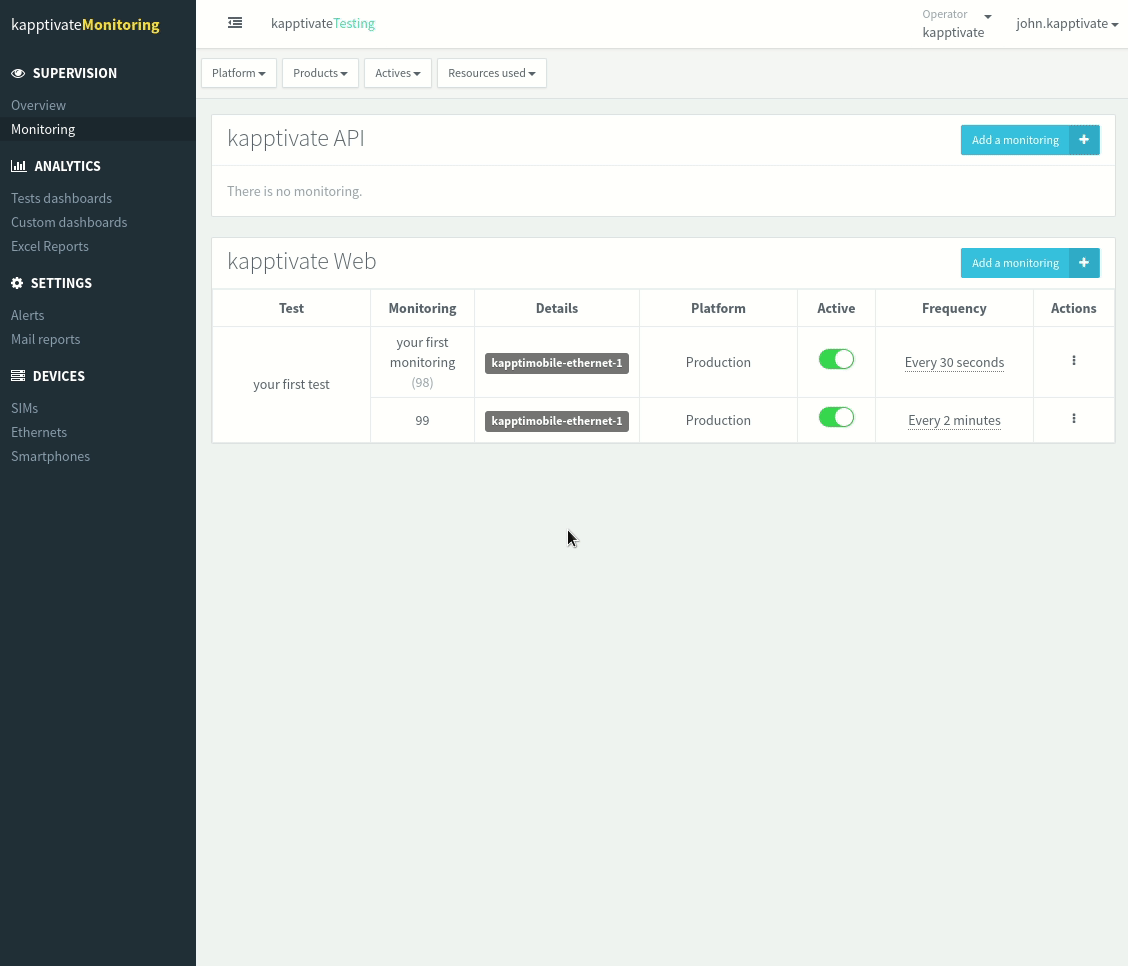Click the Supervision eye icon in sidebar
This screenshot has height=966, width=1128.
18,73
